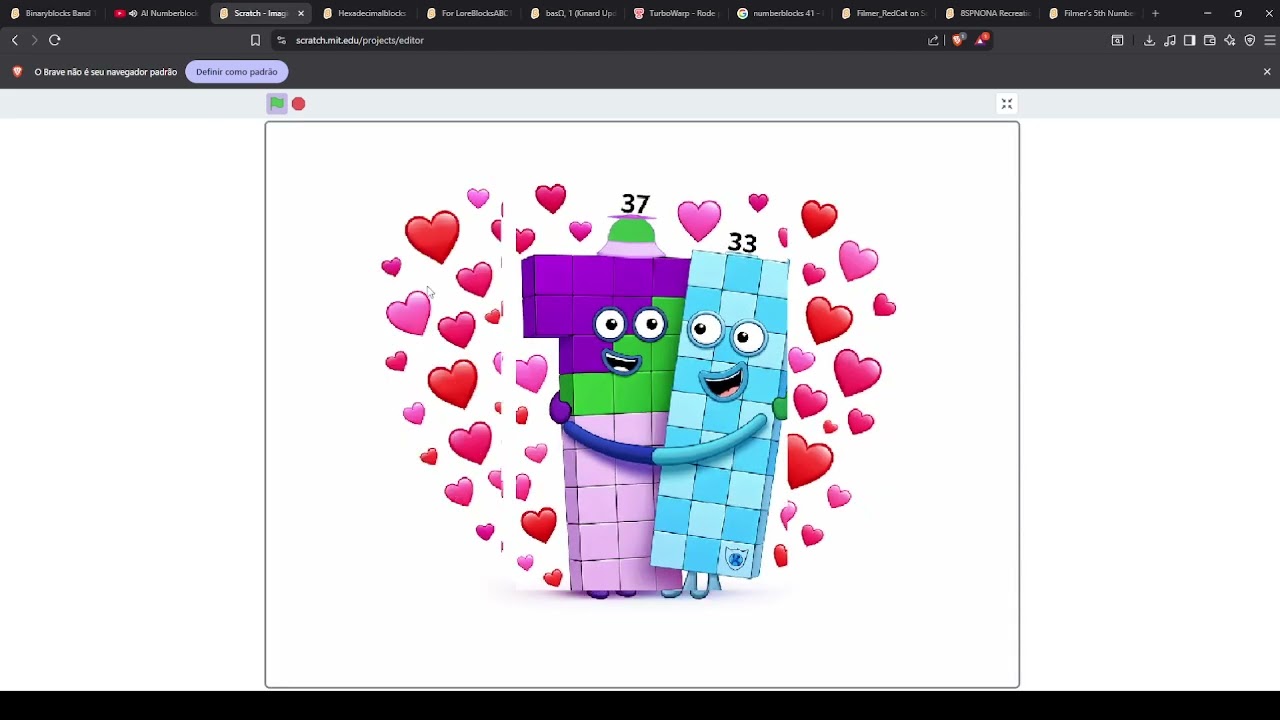Go back to the previous page
Screen dimensions: 1280x720
click(x=15, y=40)
